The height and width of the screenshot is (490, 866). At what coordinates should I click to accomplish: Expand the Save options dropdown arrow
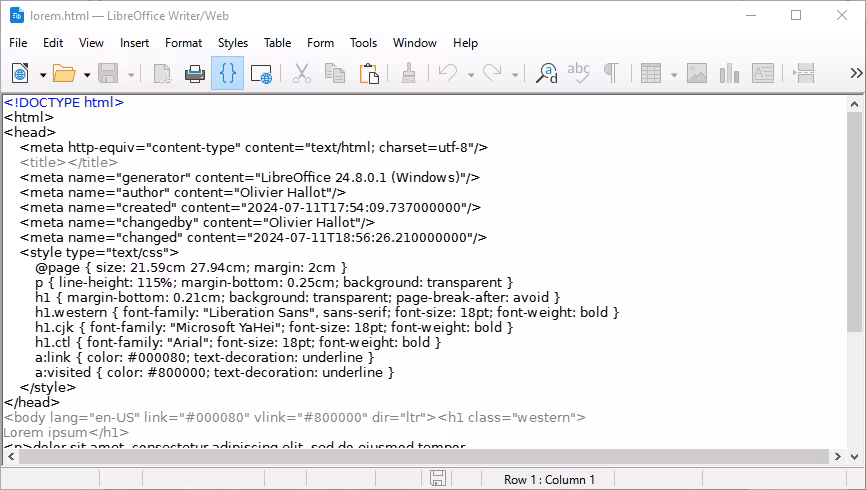click(131, 74)
